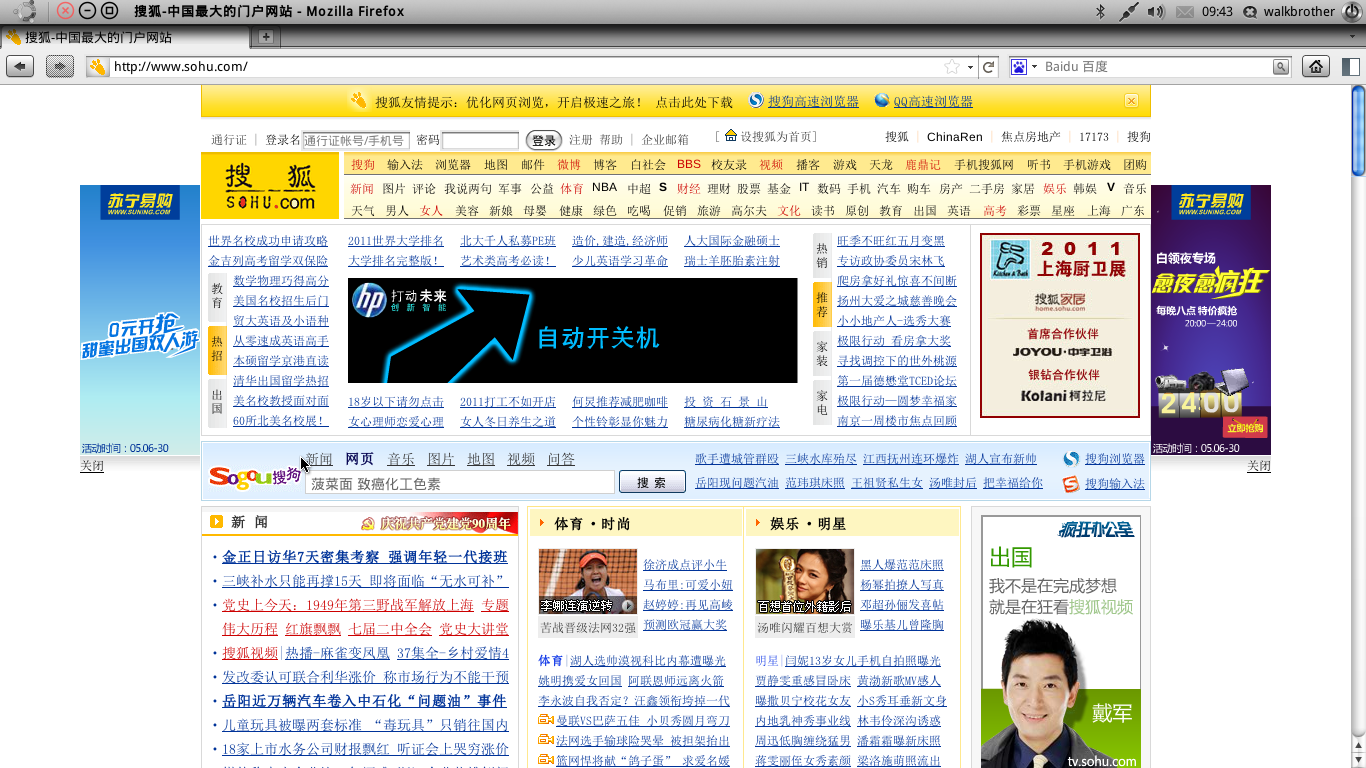Click the Bluetooth icon in system tray

(x=1101, y=11)
